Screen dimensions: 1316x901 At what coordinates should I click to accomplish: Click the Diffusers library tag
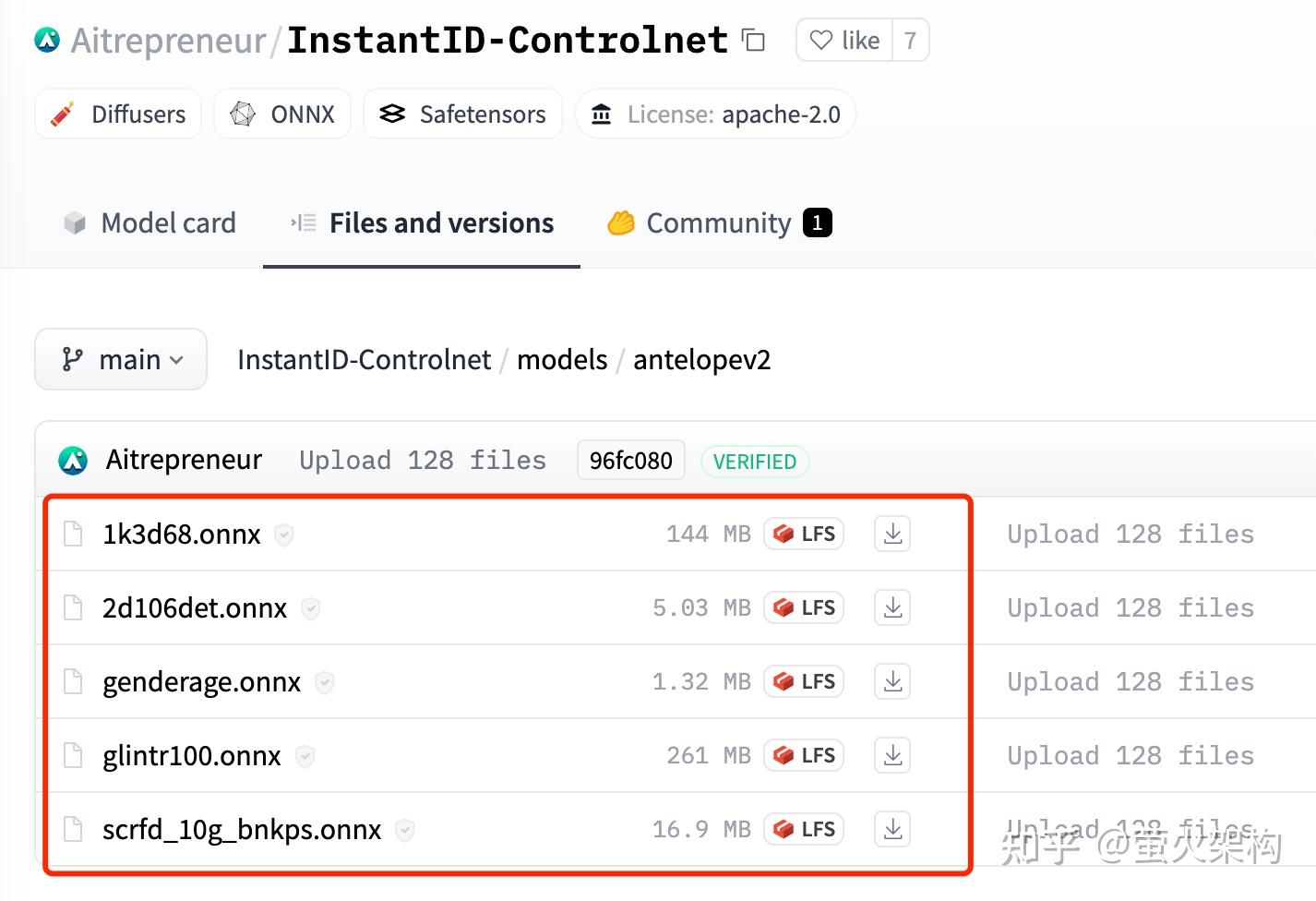[x=118, y=114]
